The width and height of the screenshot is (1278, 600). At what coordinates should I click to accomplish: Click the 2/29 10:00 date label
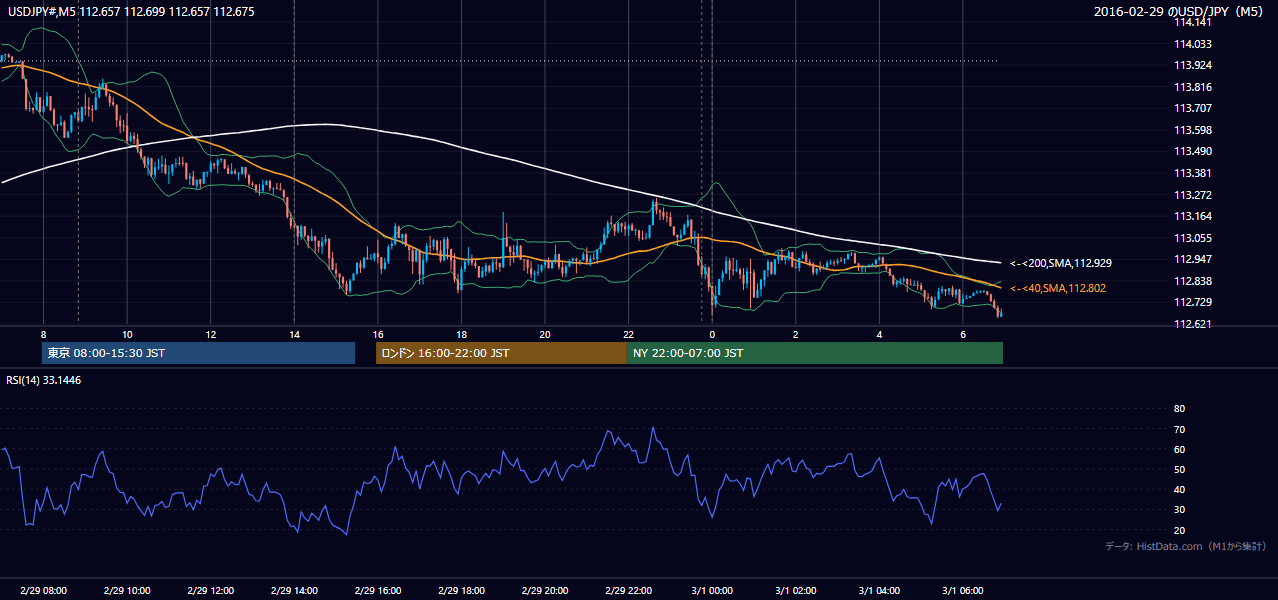pos(127,591)
